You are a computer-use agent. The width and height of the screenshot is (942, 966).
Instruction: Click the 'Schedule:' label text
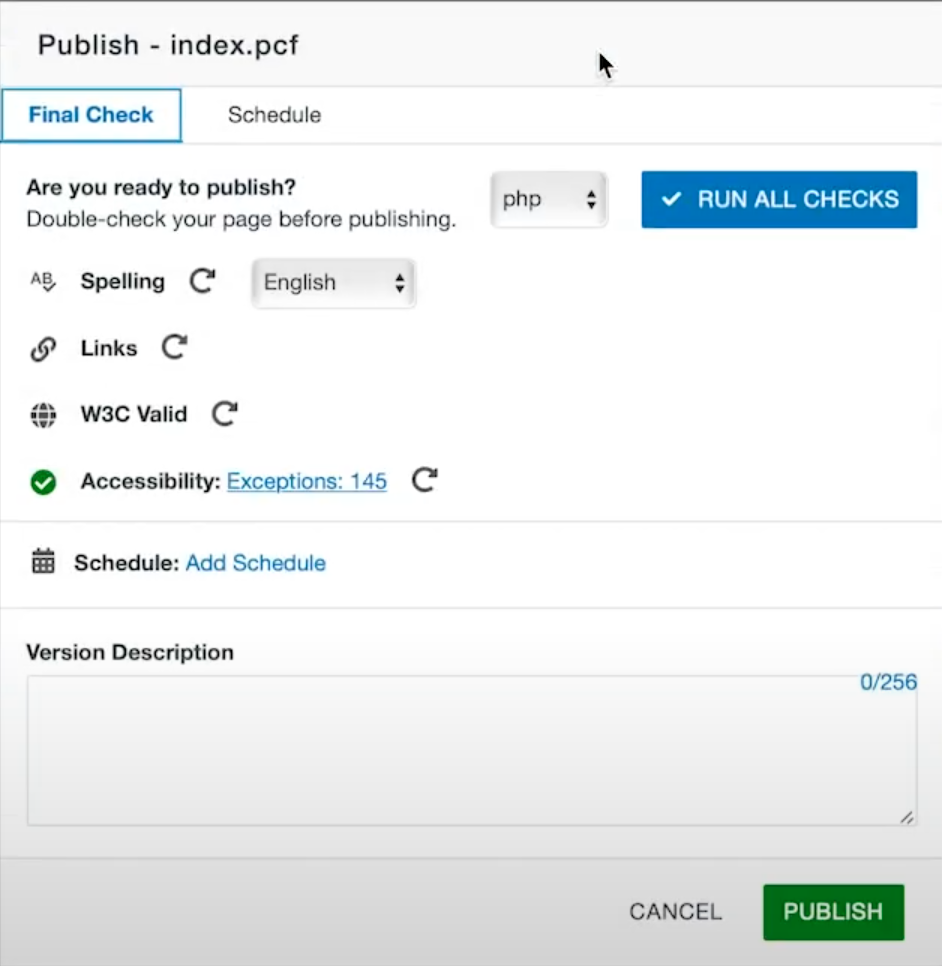[x=127, y=563]
